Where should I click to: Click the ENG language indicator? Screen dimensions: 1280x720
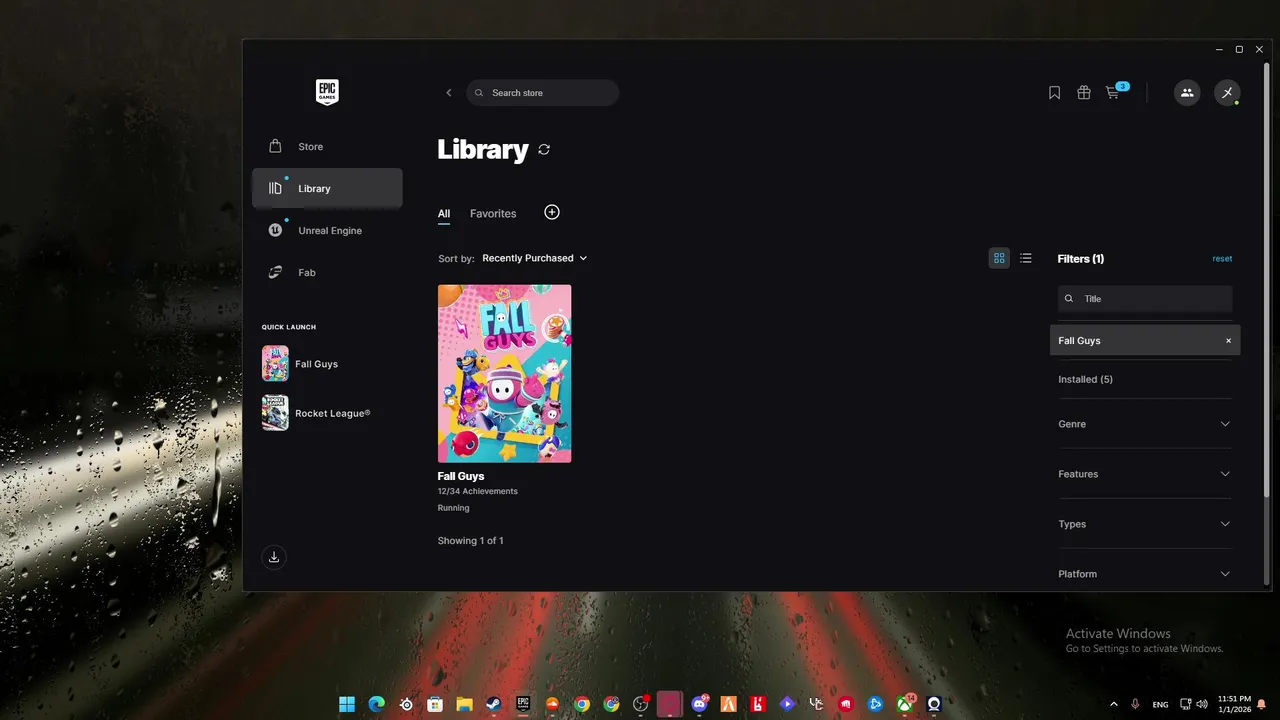coord(1160,705)
